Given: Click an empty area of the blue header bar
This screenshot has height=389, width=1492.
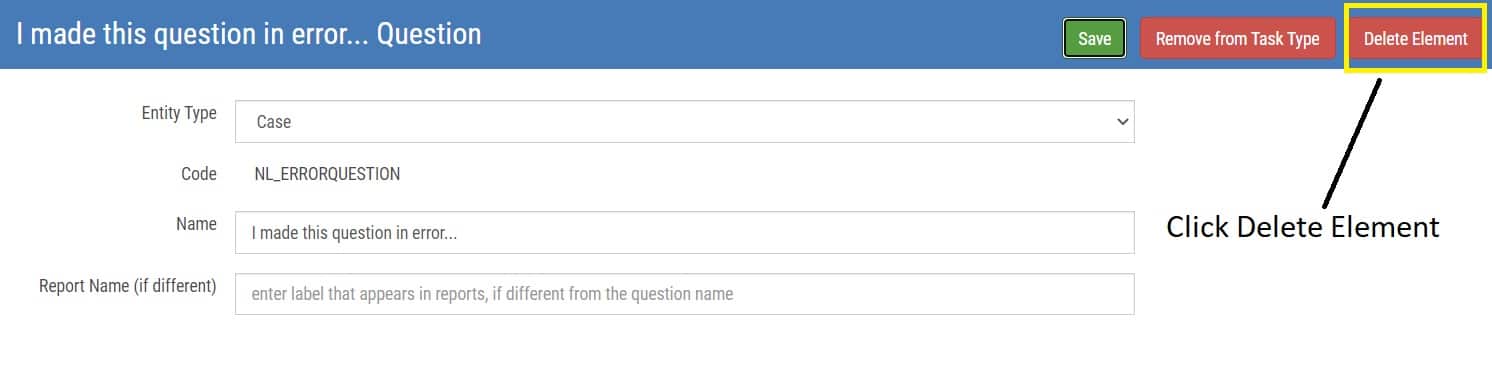Looking at the screenshot, I should click(x=770, y=35).
